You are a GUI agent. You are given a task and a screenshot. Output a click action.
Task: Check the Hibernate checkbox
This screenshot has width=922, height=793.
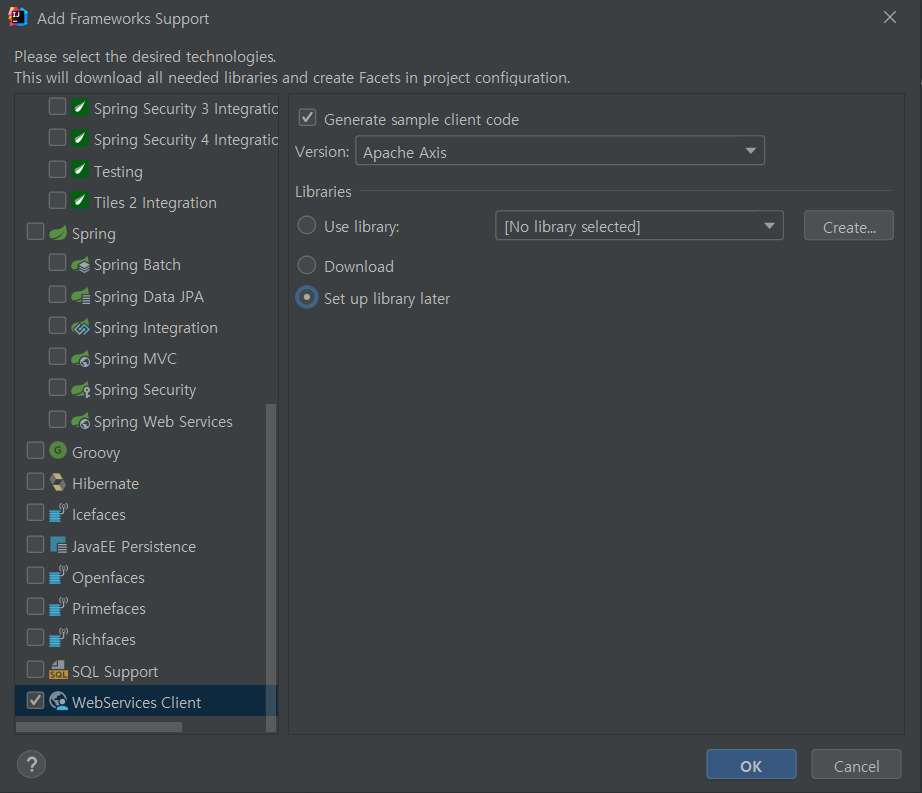(x=35, y=481)
